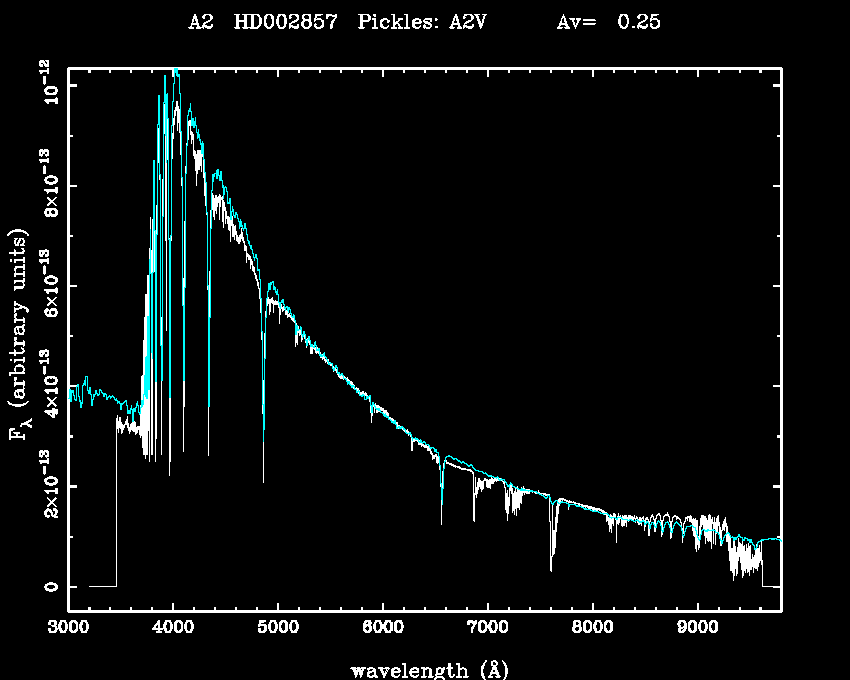This screenshot has height=680, width=850.
Task: Click the 8000 x-axis tick label
Action: pos(592,628)
